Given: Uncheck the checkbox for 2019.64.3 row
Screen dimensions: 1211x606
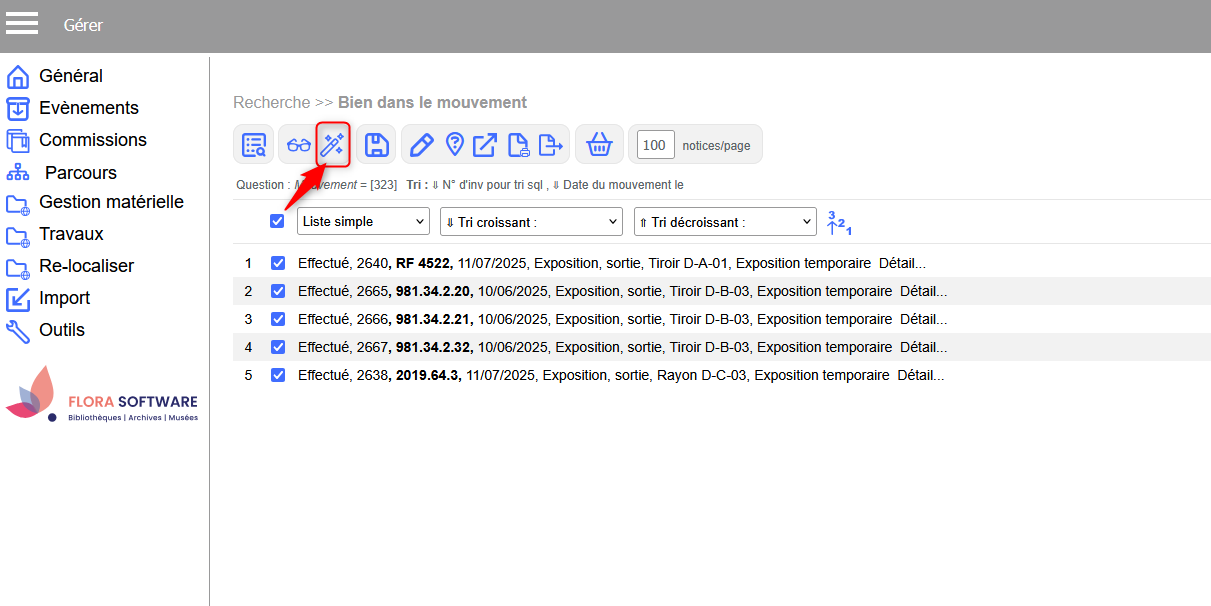Looking at the screenshot, I should pos(278,375).
